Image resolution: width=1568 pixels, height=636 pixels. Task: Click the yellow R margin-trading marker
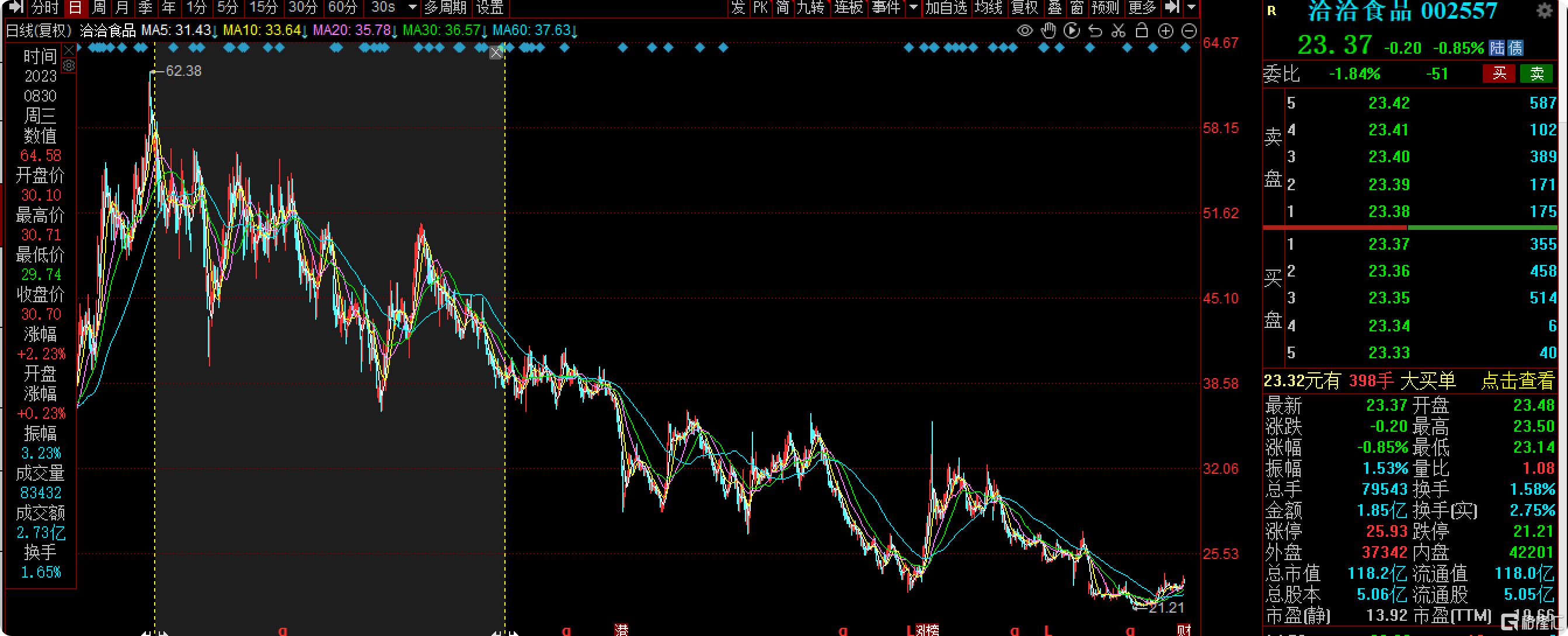point(1272,11)
